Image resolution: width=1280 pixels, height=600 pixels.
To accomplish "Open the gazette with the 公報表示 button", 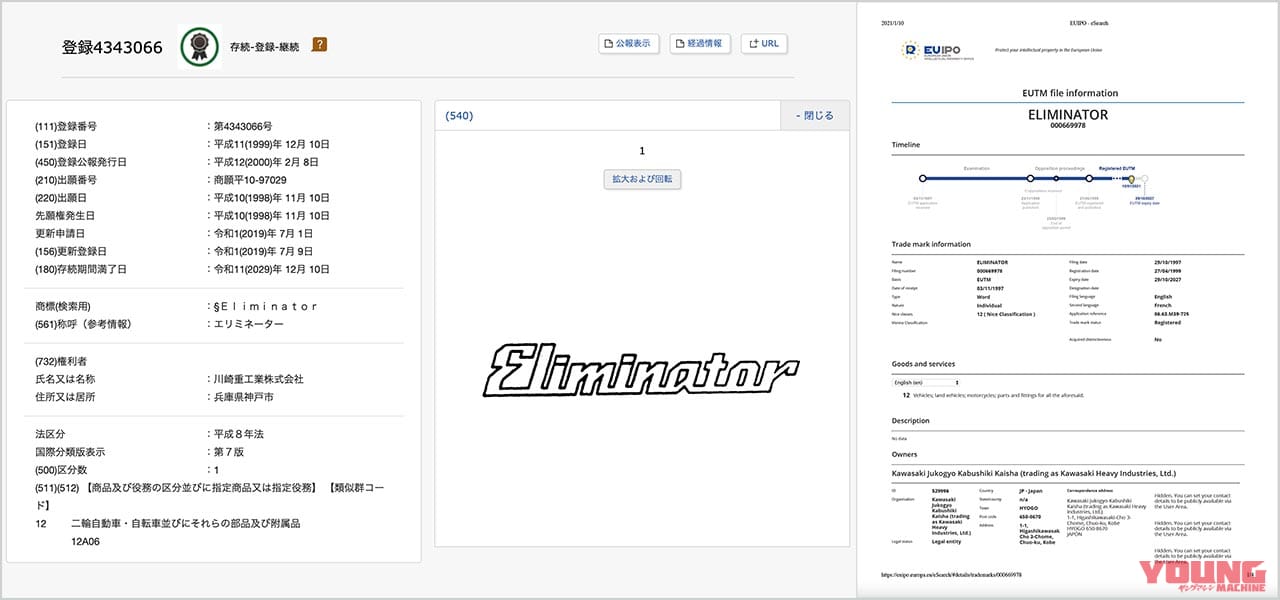I will point(628,43).
